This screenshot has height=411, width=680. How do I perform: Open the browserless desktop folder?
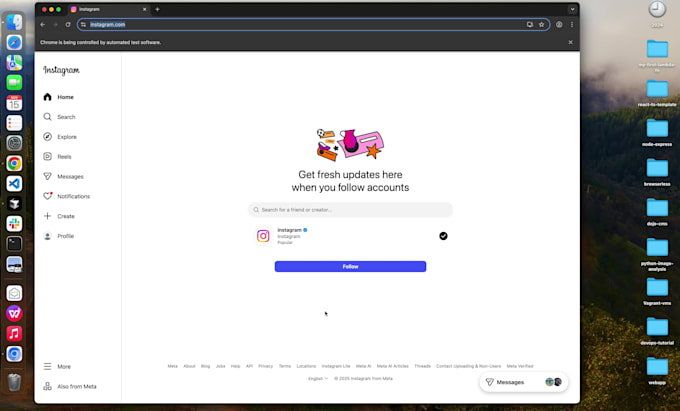click(x=657, y=172)
